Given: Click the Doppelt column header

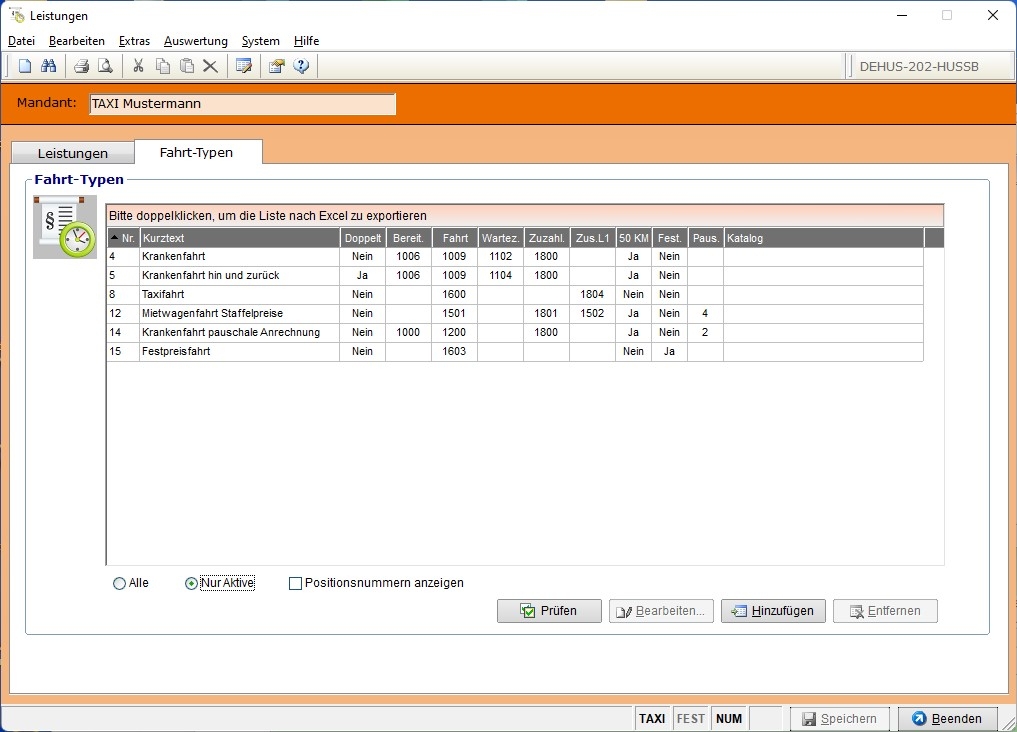Looking at the screenshot, I should click(x=363, y=238).
